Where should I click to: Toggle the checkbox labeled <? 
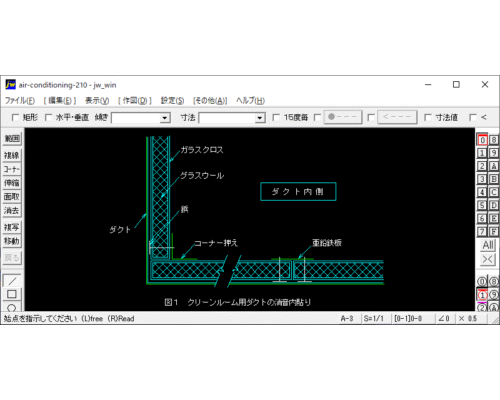(x=473, y=117)
